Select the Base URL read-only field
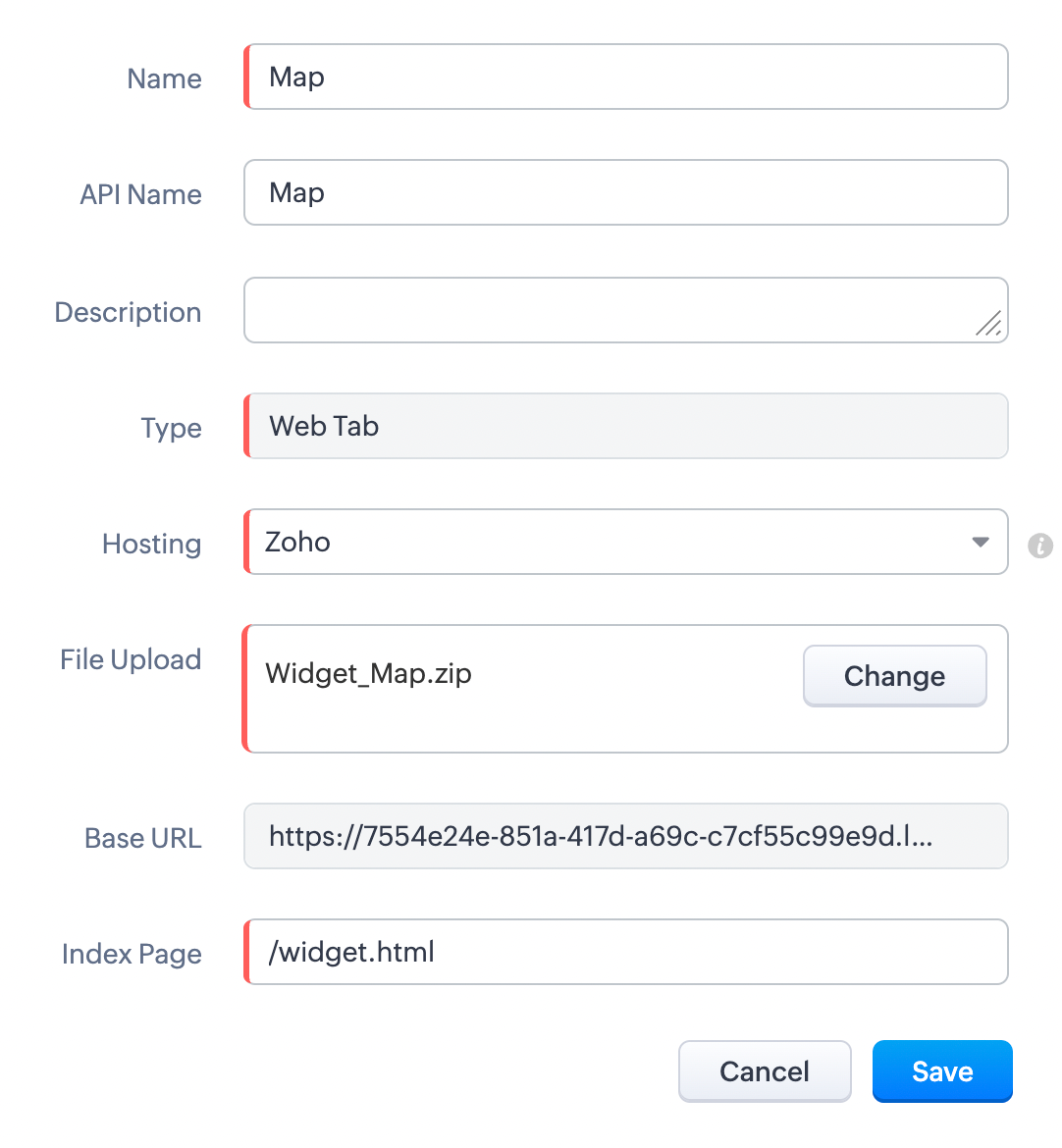Viewport: 1062px width, 1148px height. [626, 836]
